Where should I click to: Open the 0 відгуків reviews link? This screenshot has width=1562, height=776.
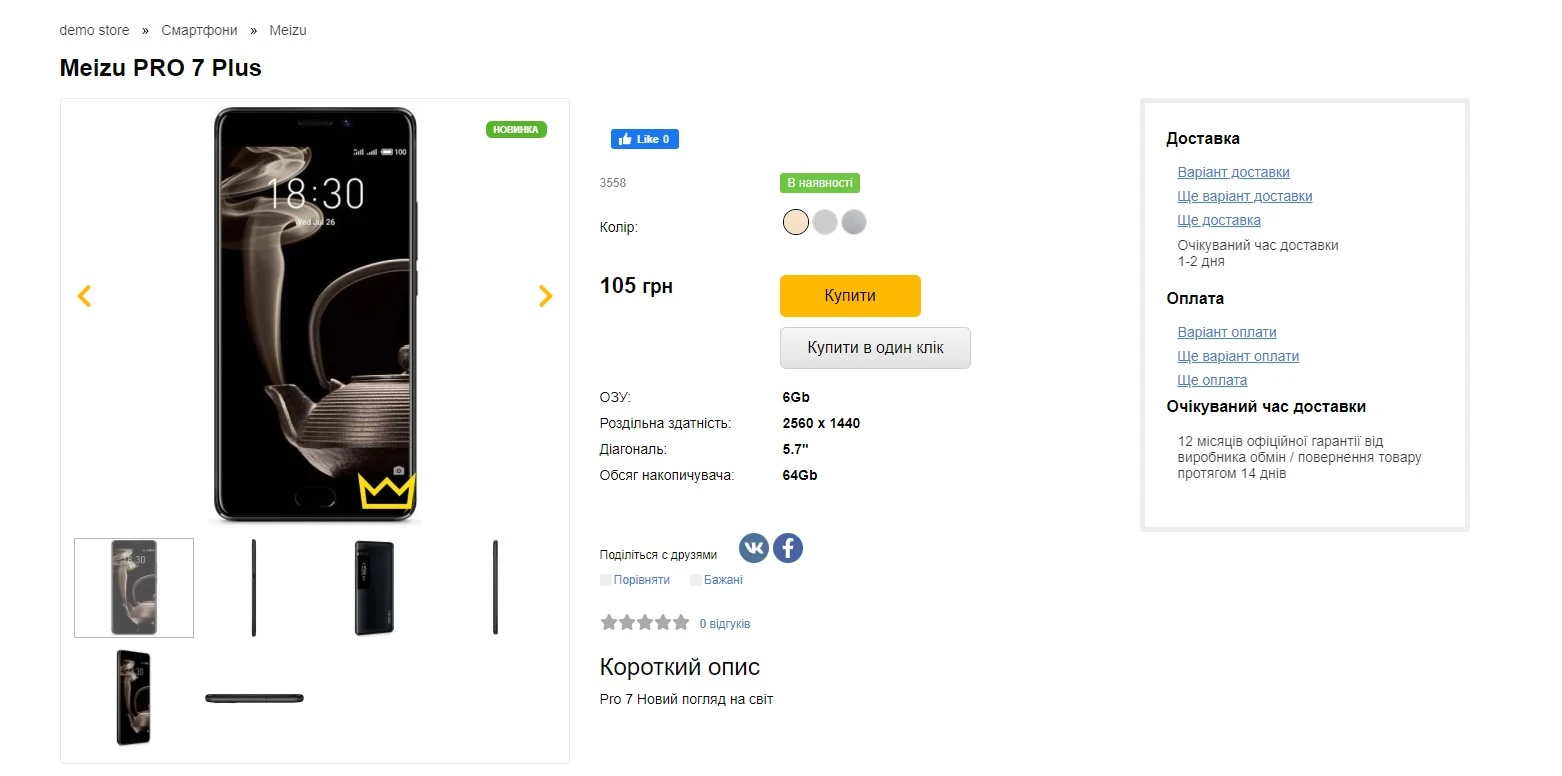(725, 624)
